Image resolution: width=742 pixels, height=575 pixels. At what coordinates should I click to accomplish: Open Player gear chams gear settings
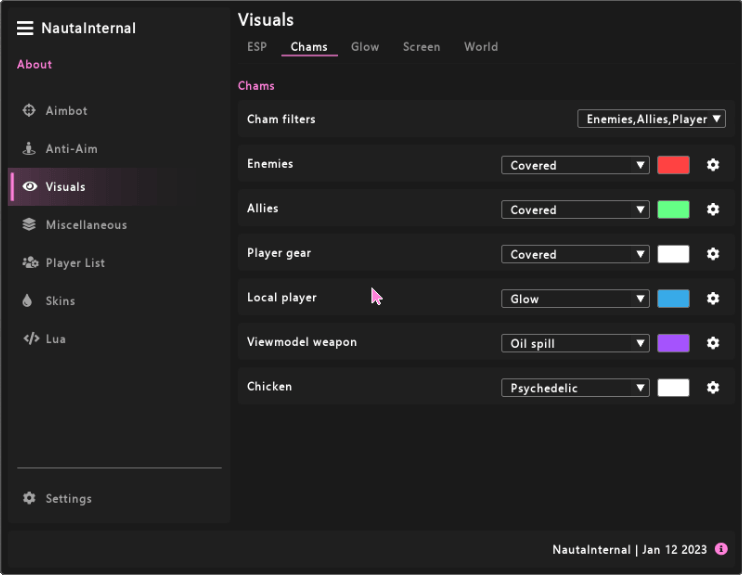(713, 254)
